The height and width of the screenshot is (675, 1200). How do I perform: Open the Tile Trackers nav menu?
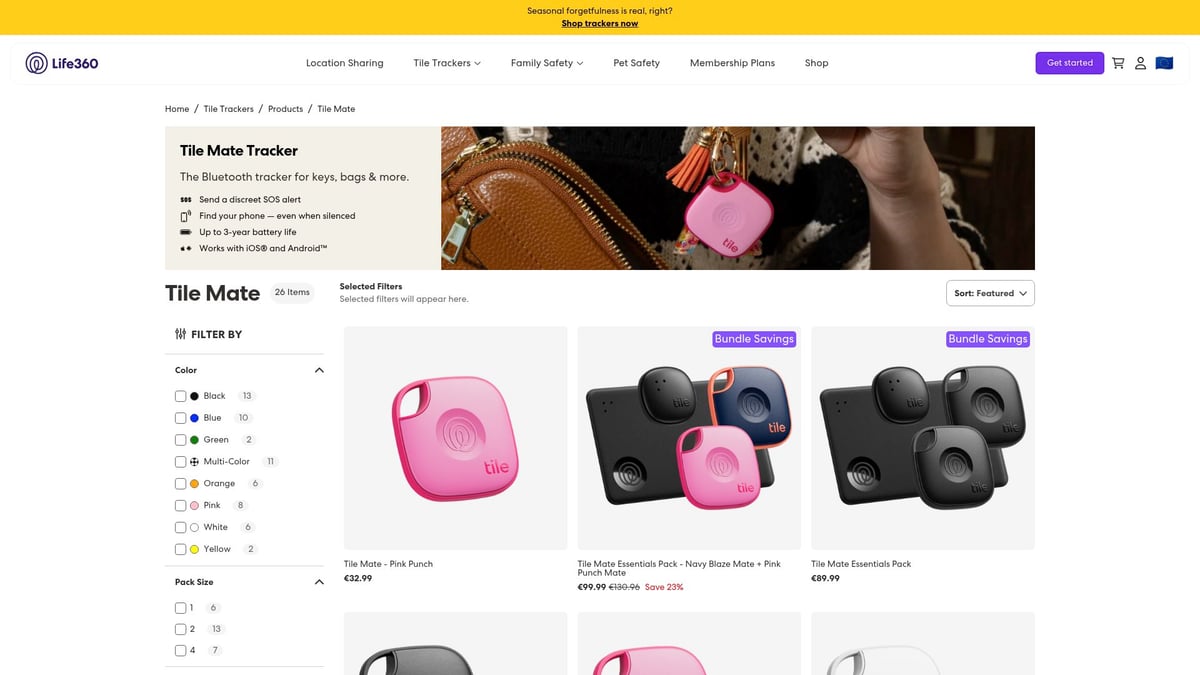click(x=447, y=63)
